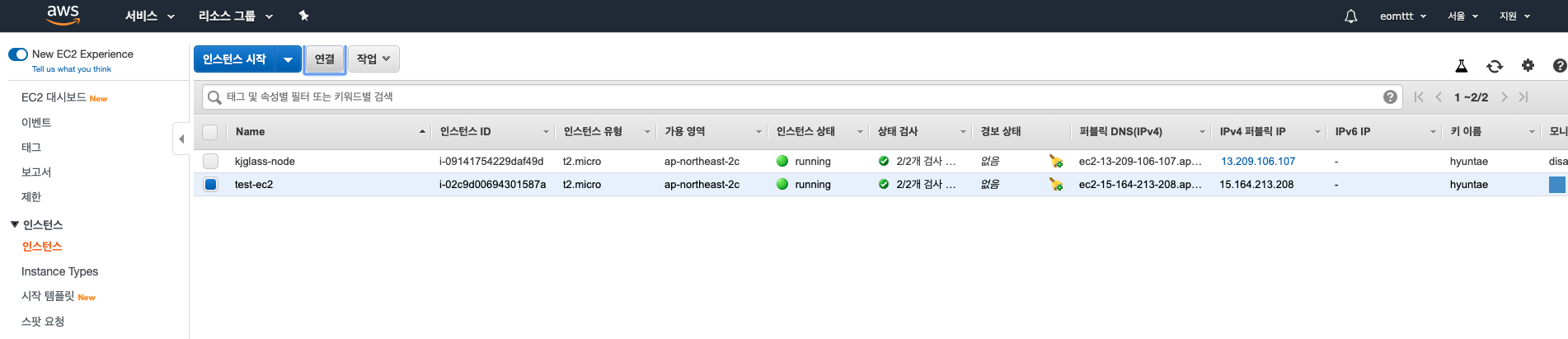Open 시작 템플릿 in sidebar
Viewport: 1568px width, 339px height.
pos(48,296)
